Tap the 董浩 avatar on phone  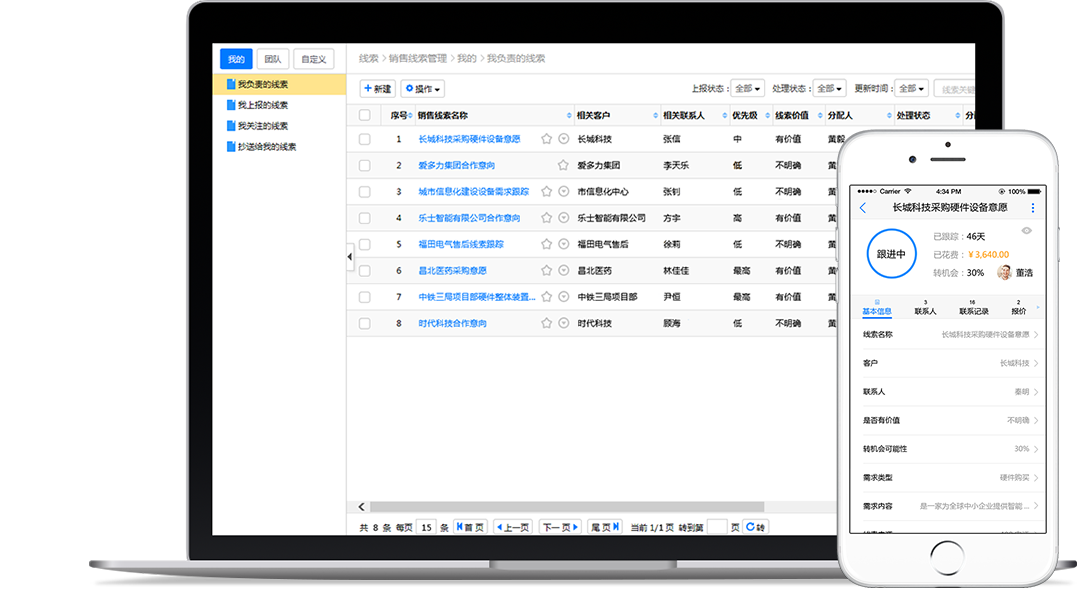pos(1005,273)
